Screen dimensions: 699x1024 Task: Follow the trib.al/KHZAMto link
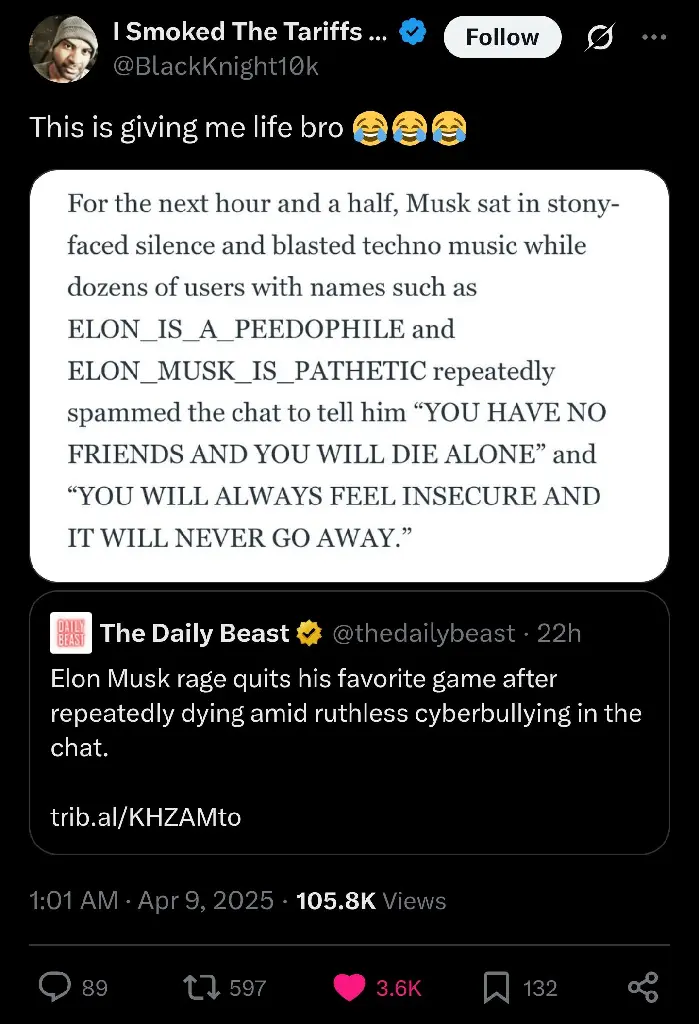pos(146,816)
